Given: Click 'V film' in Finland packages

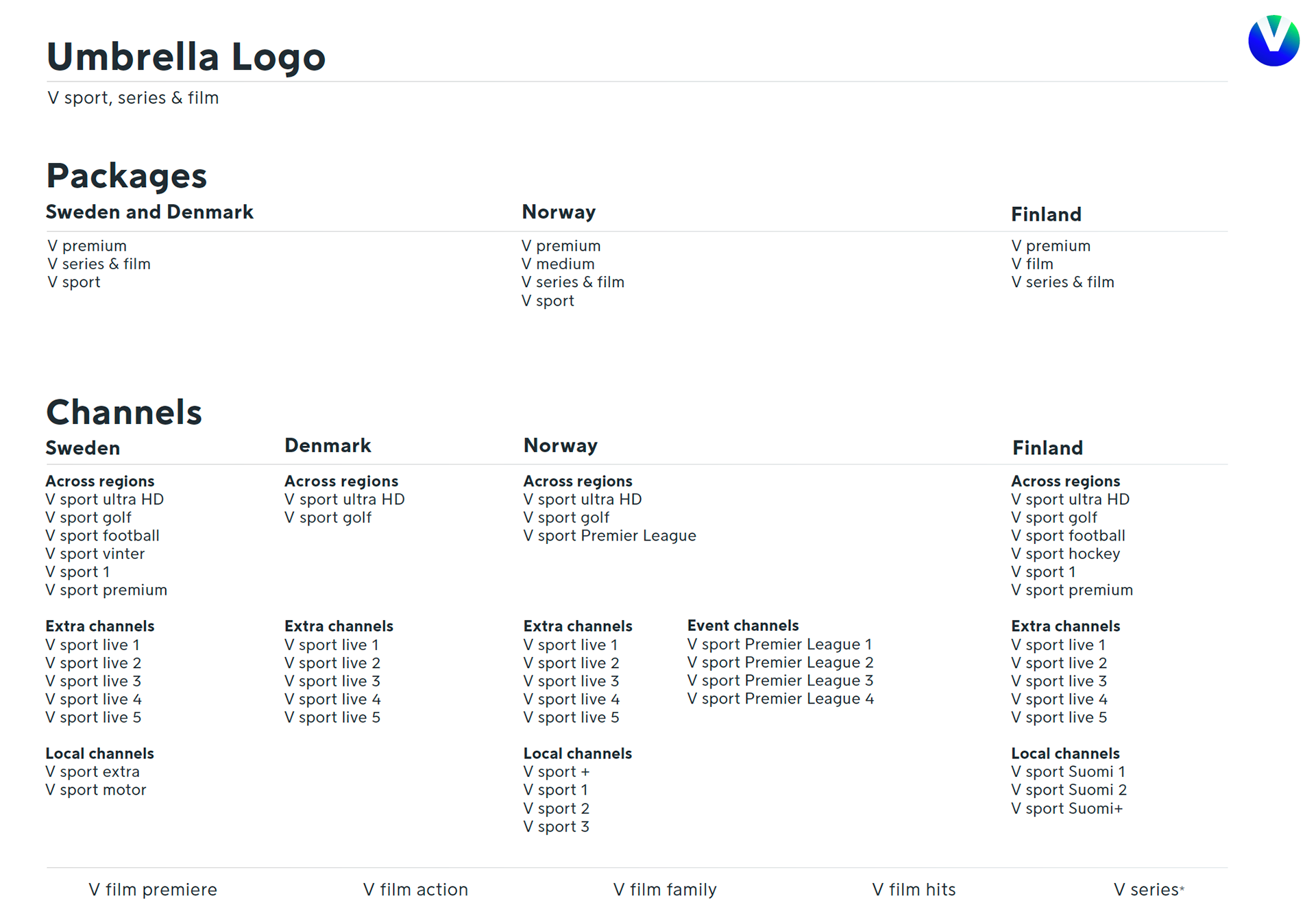Looking at the screenshot, I should (x=1032, y=264).
